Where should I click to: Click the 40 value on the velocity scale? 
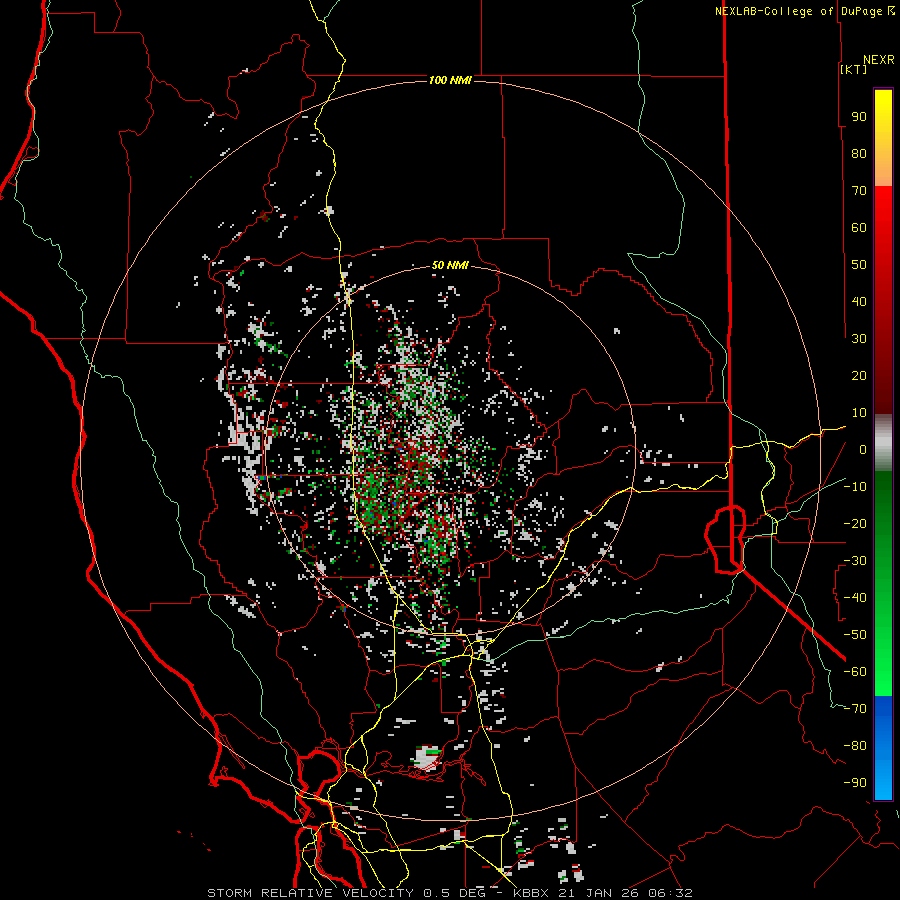click(859, 301)
